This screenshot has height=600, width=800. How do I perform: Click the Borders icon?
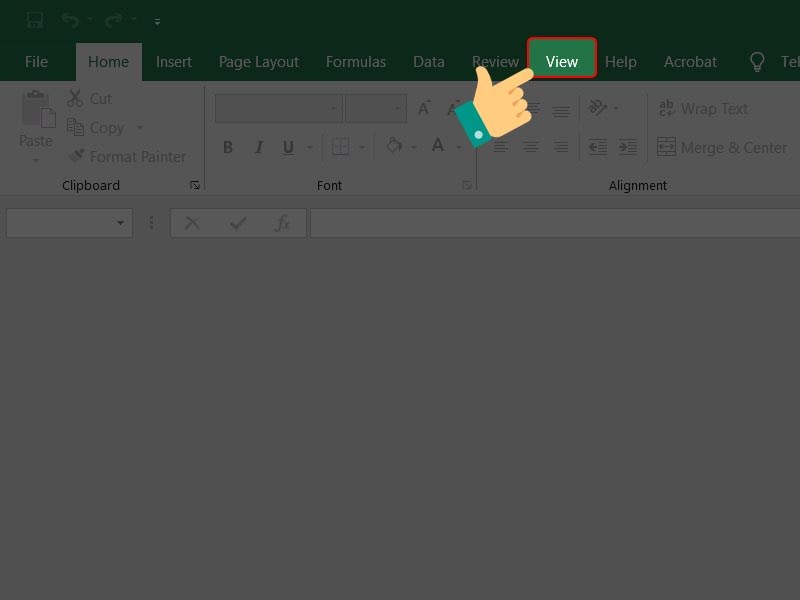340,147
